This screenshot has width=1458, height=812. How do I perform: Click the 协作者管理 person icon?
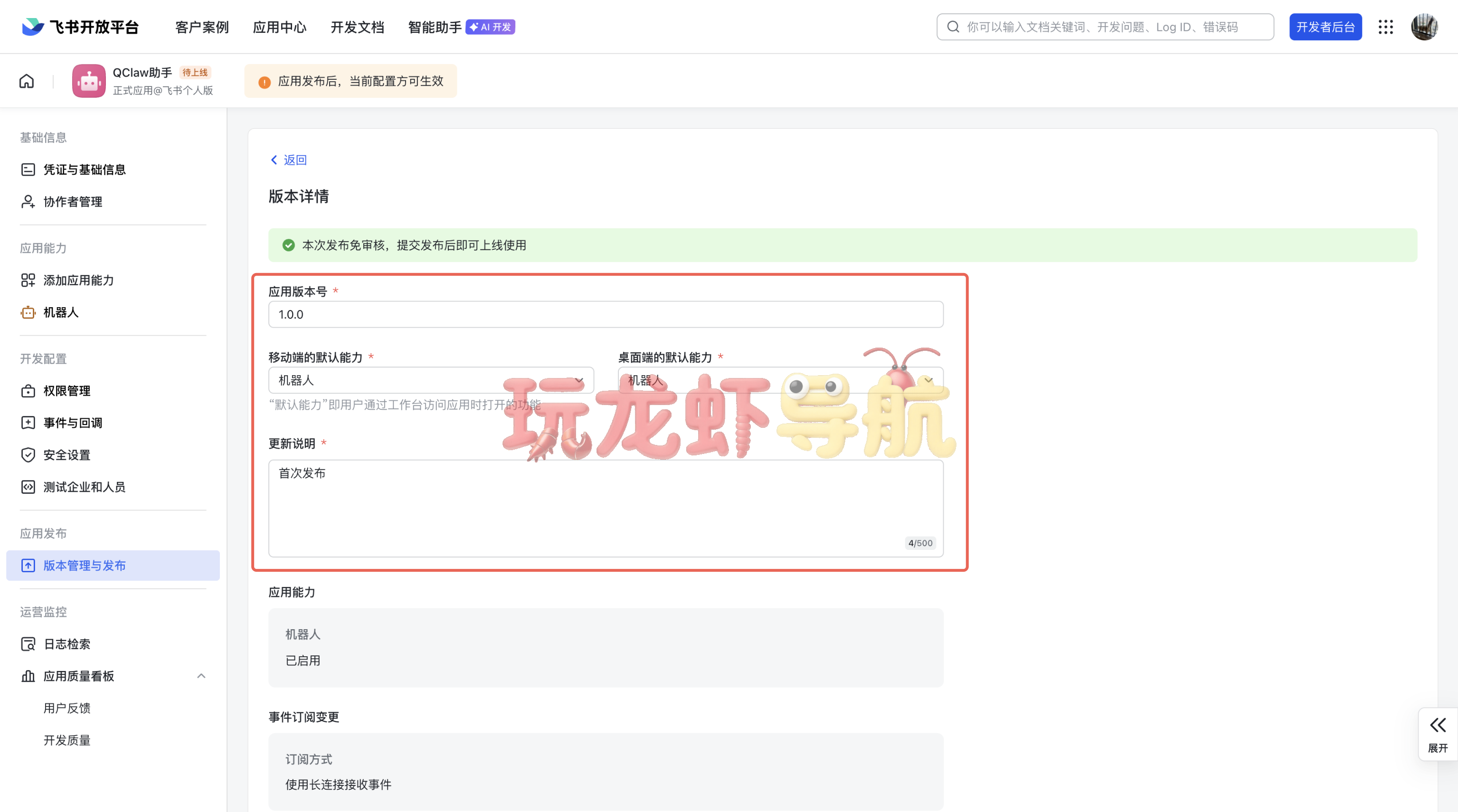[28, 201]
